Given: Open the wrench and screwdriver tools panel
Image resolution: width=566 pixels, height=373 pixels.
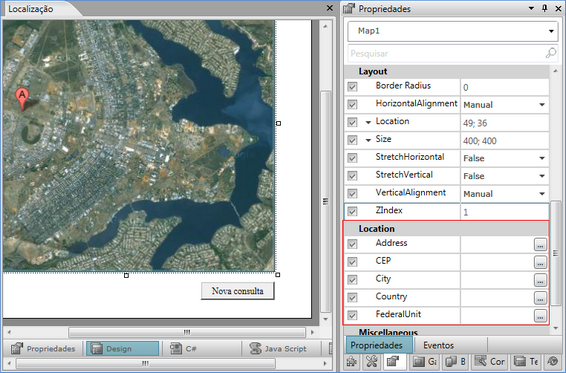Looking at the screenshot, I should (372, 361).
